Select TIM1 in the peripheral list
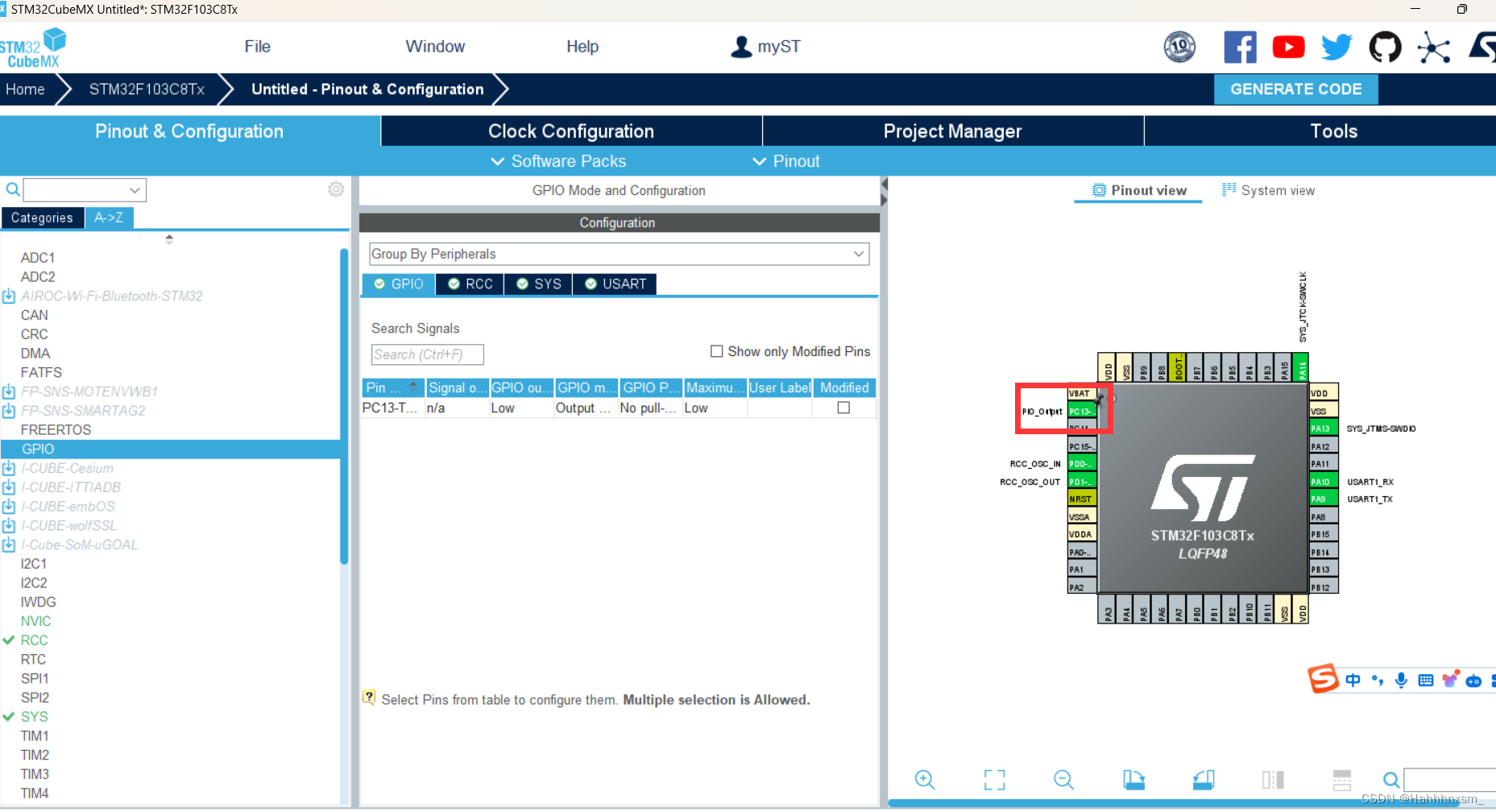The width and height of the screenshot is (1496, 812). click(35, 736)
